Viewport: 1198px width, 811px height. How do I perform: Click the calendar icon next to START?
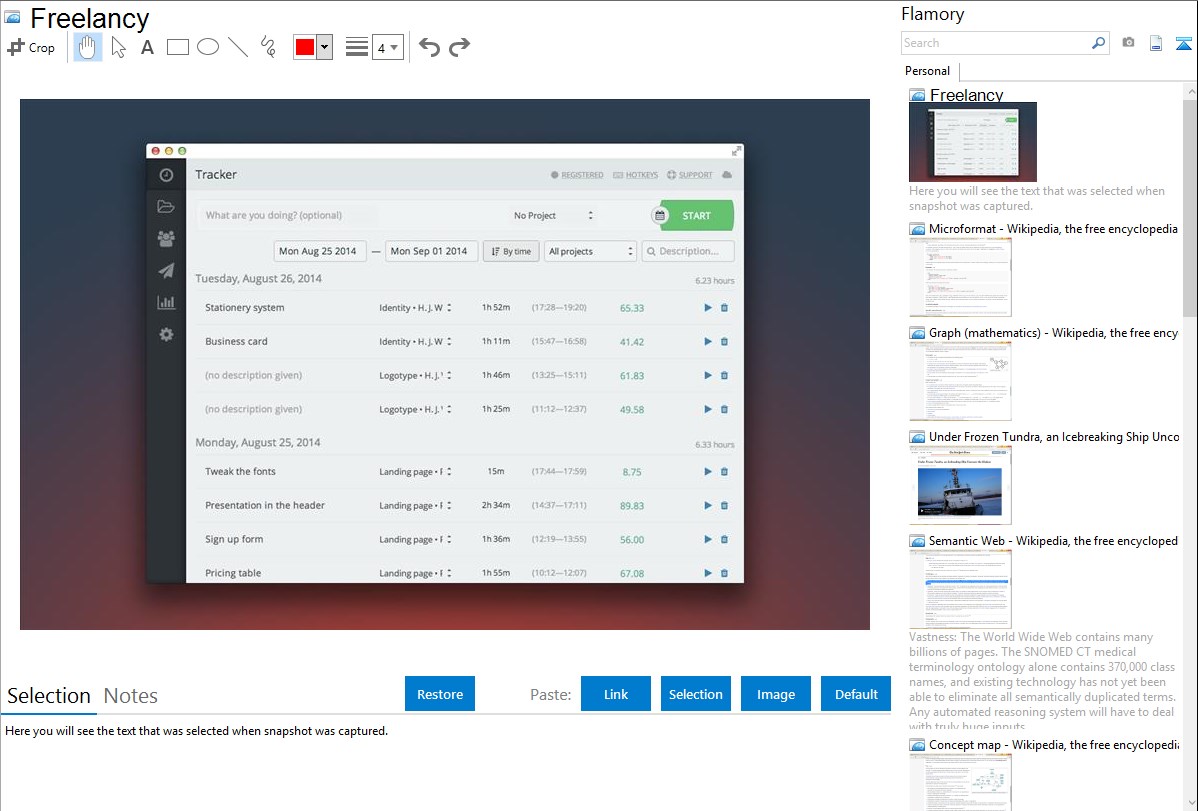660,216
